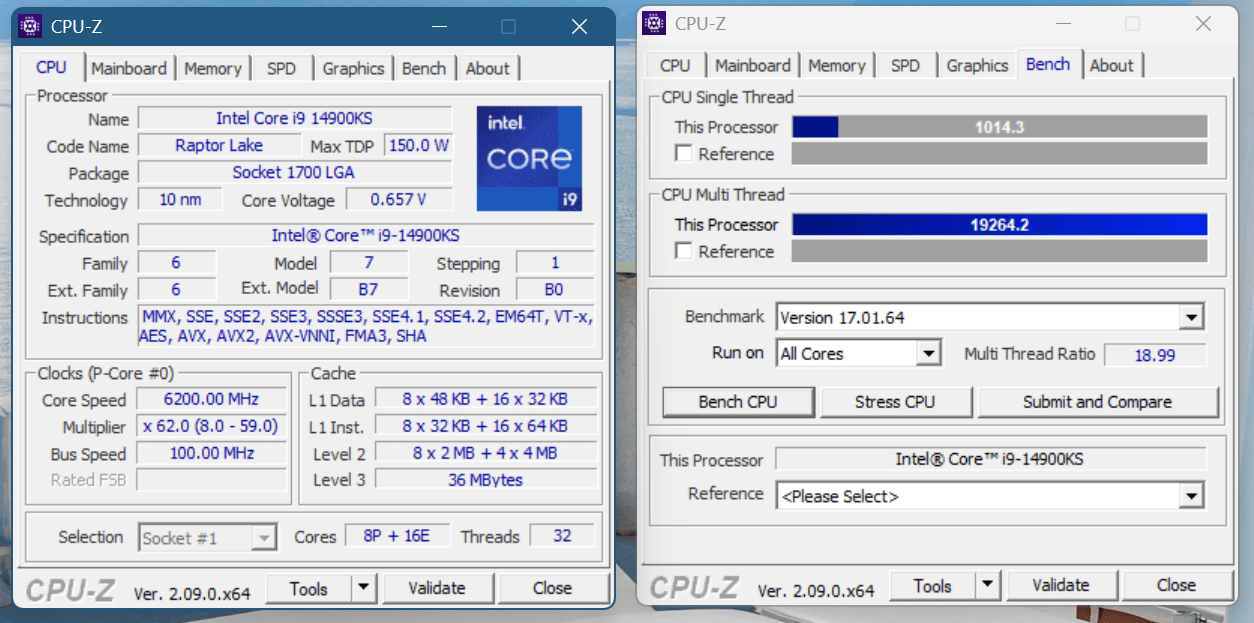Switch to Mainboard tab in left window
Viewport: 1254px width, 623px height.
(x=129, y=68)
